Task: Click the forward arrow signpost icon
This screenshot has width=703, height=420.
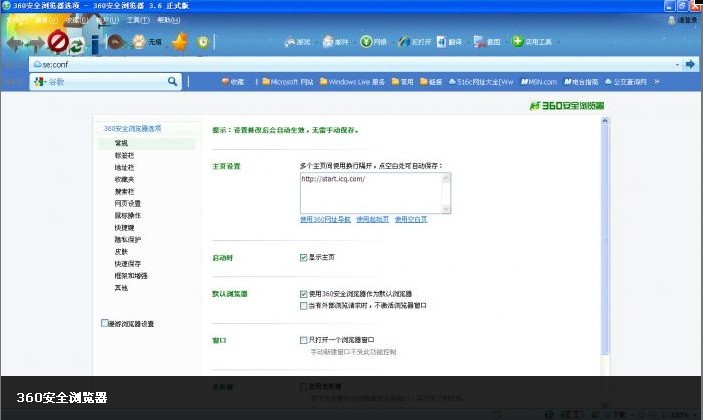Action: pyautogui.click(x=35, y=44)
